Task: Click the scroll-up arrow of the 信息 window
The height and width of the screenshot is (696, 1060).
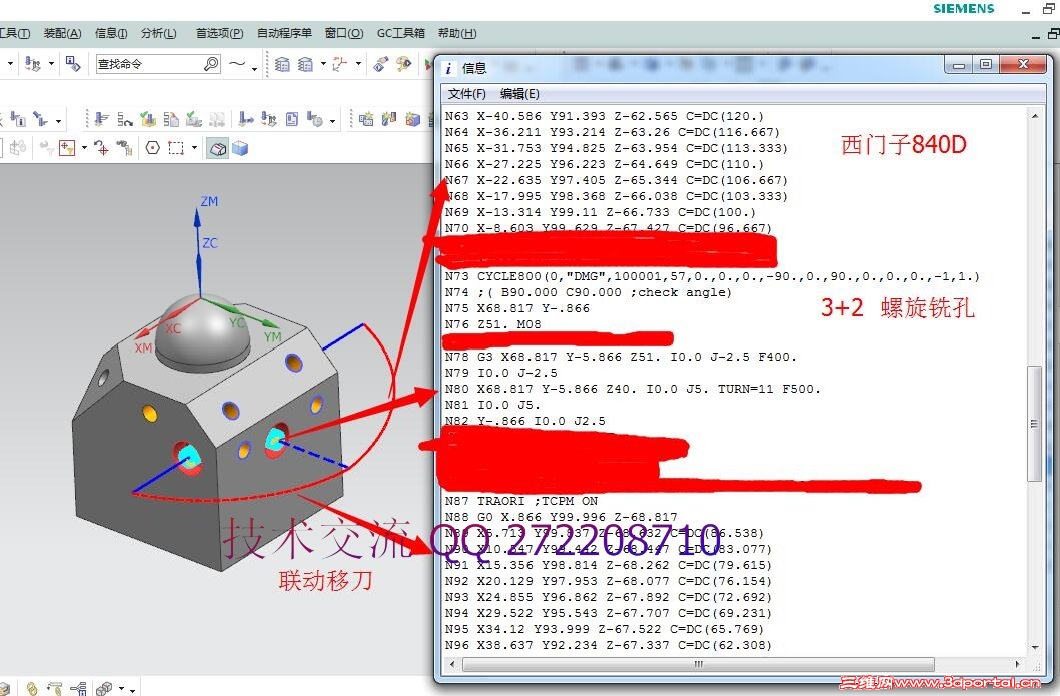Action: (x=1035, y=116)
